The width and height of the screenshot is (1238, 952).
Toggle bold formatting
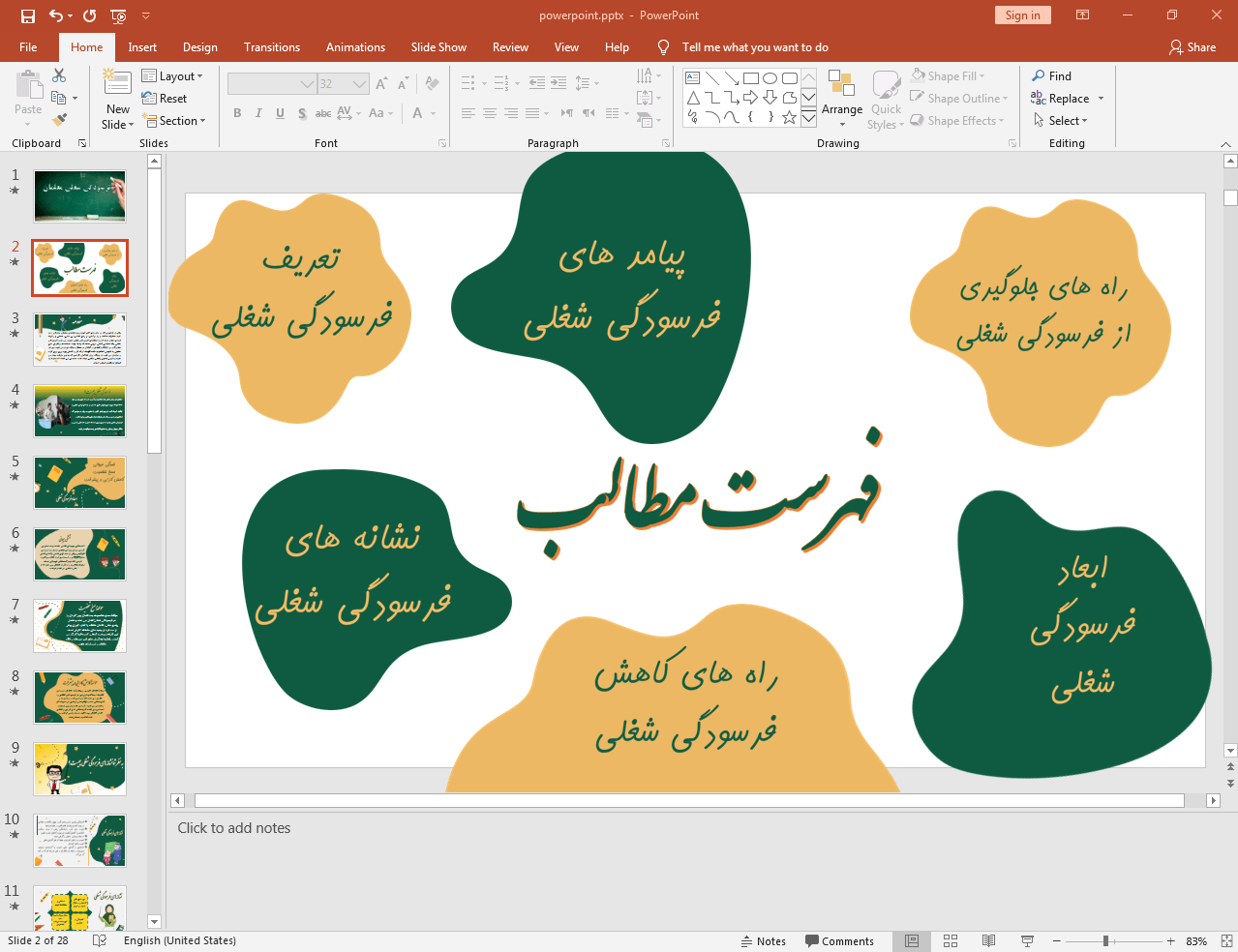[x=236, y=113]
